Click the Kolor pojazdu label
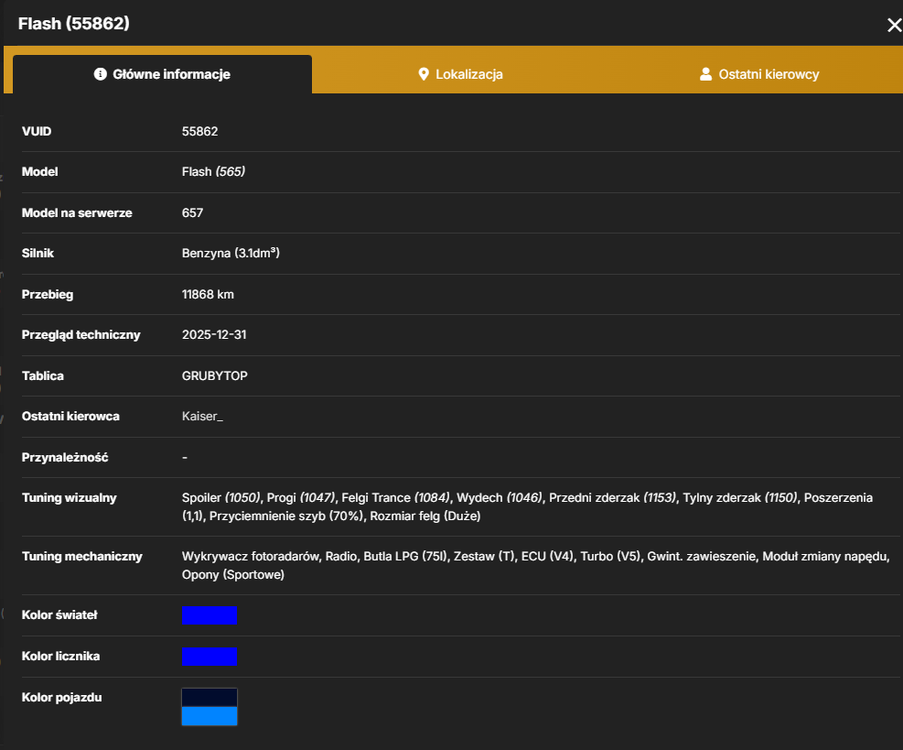Image resolution: width=903 pixels, height=750 pixels. click(62, 698)
